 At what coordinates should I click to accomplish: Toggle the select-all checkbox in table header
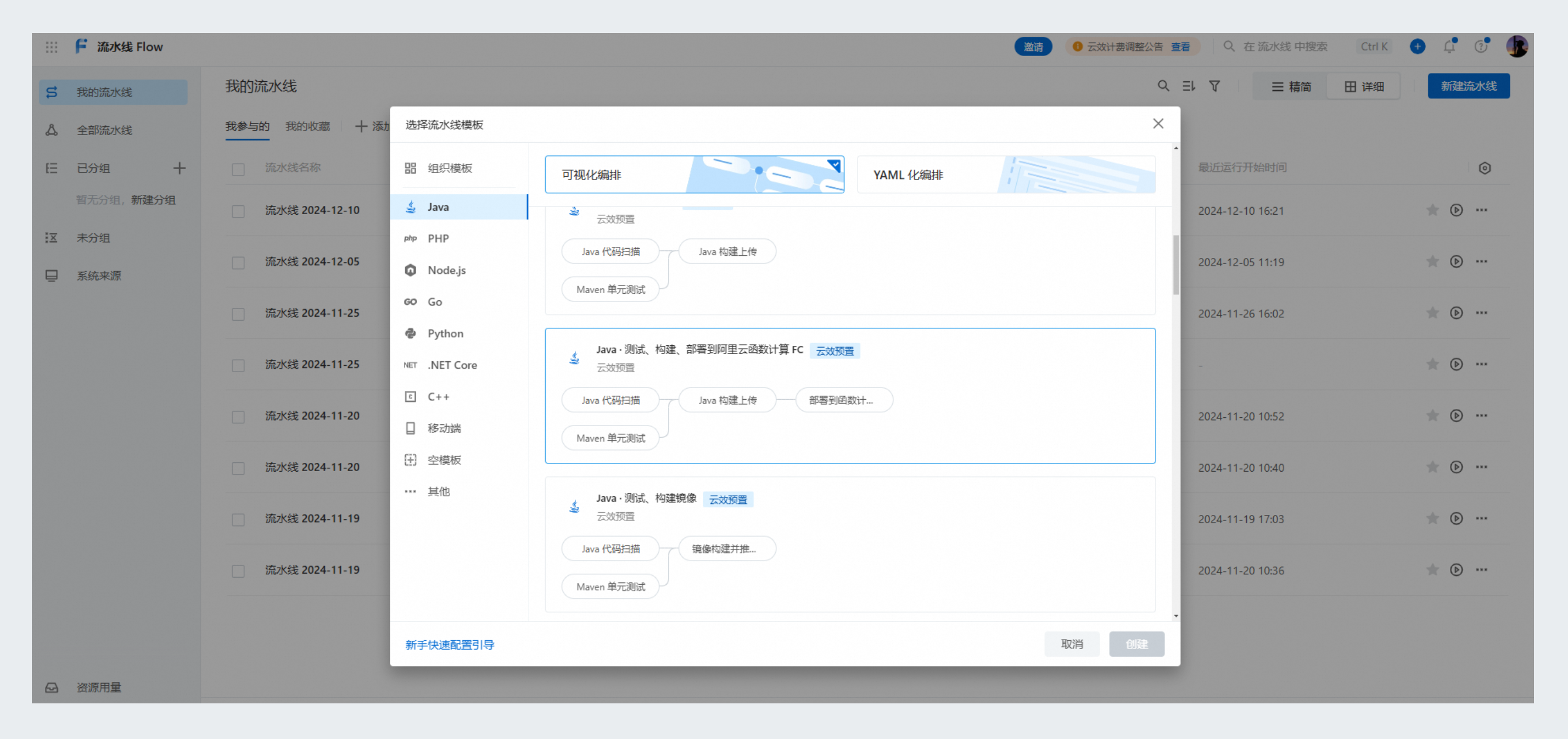coord(238,169)
